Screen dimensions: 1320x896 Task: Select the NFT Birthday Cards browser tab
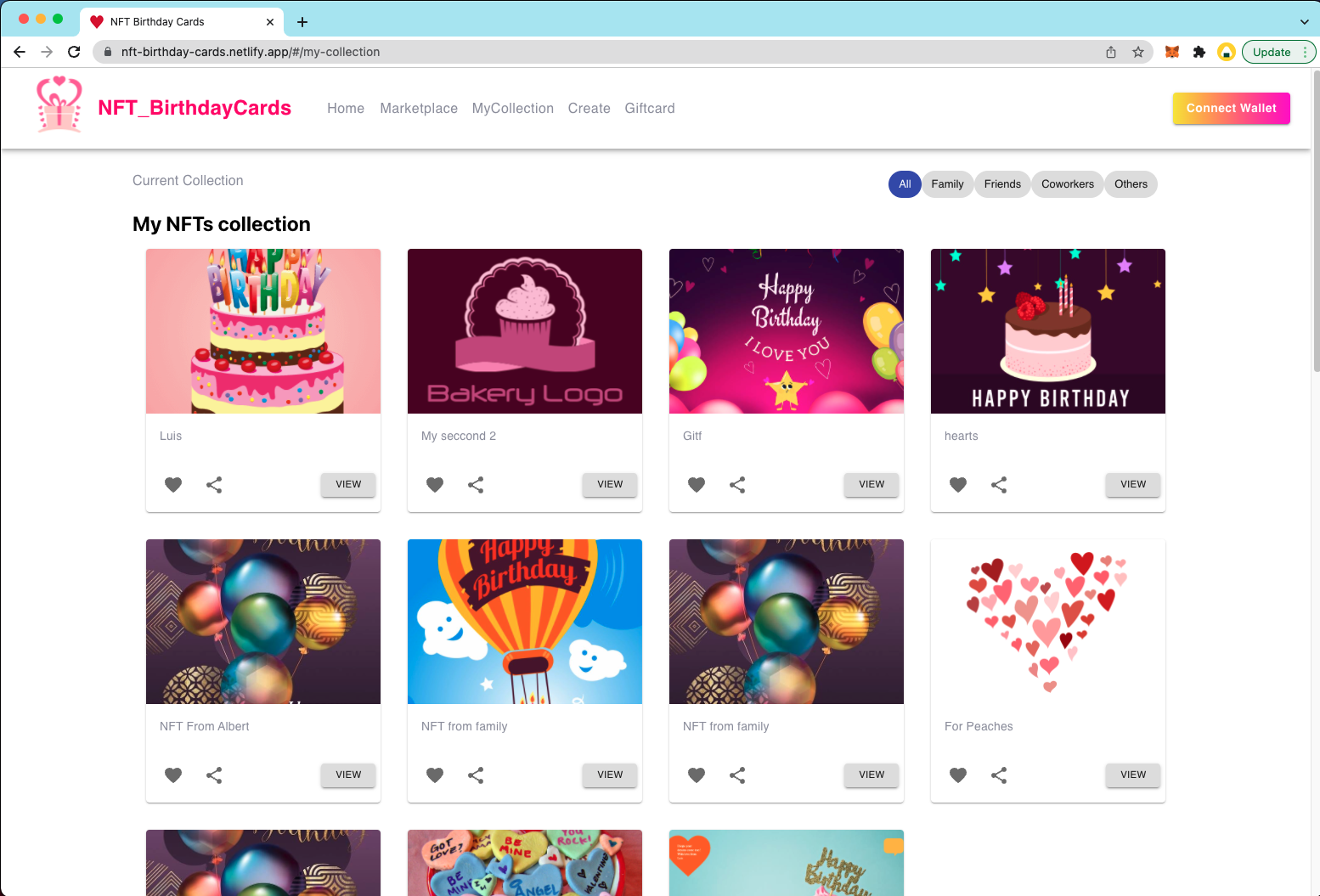tap(181, 22)
